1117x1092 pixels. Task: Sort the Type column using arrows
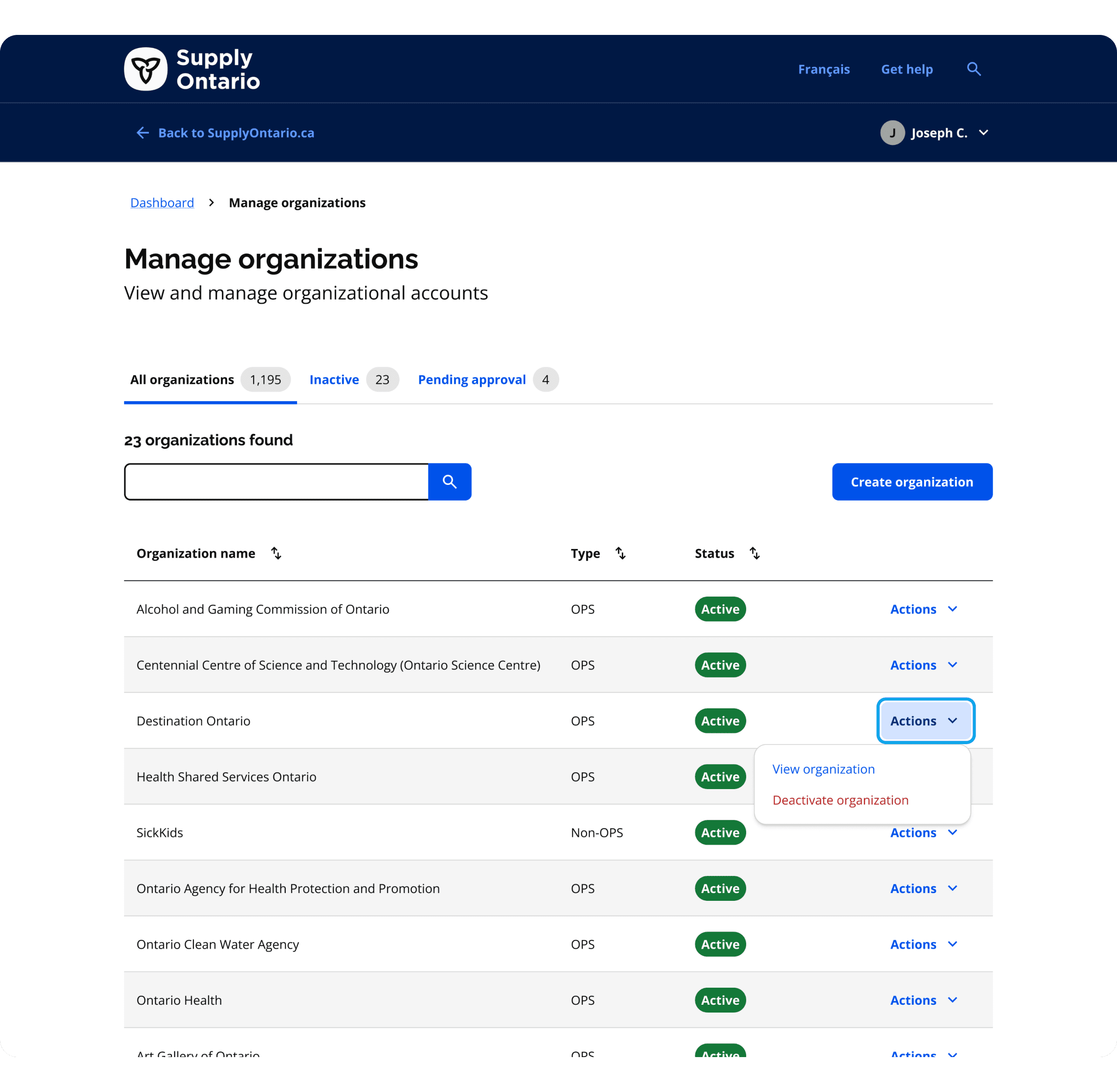[620, 553]
